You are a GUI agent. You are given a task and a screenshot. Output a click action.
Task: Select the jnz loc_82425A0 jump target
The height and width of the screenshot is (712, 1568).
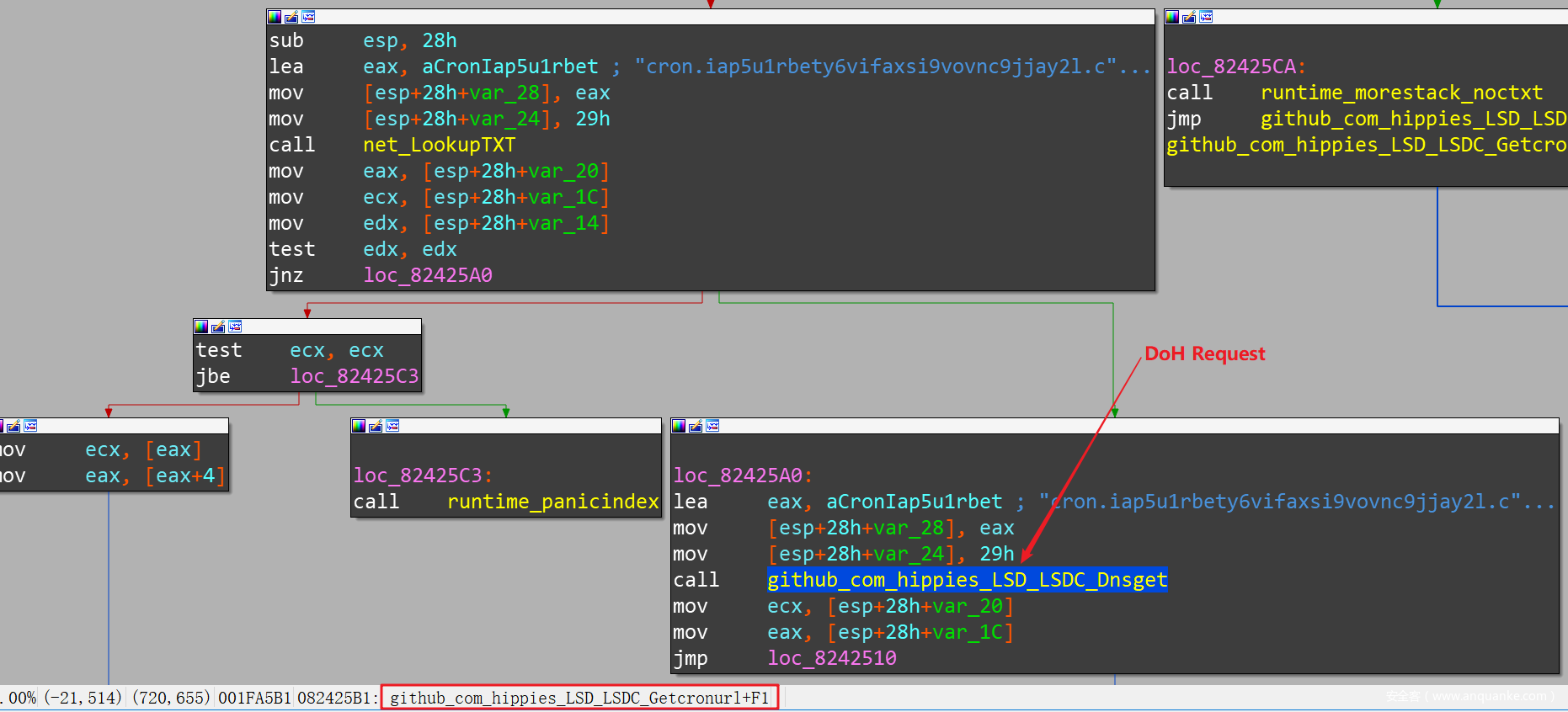(428, 275)
